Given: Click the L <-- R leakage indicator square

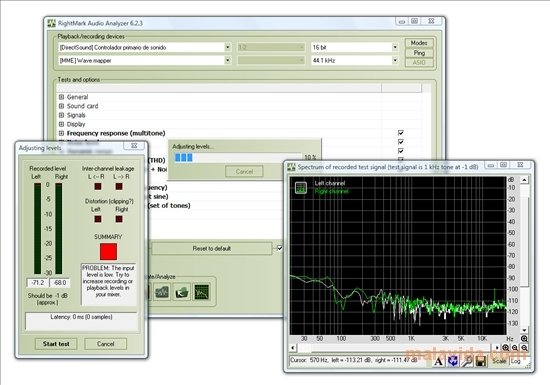Looking at the screenshot, I should click(x=98, y=186).
